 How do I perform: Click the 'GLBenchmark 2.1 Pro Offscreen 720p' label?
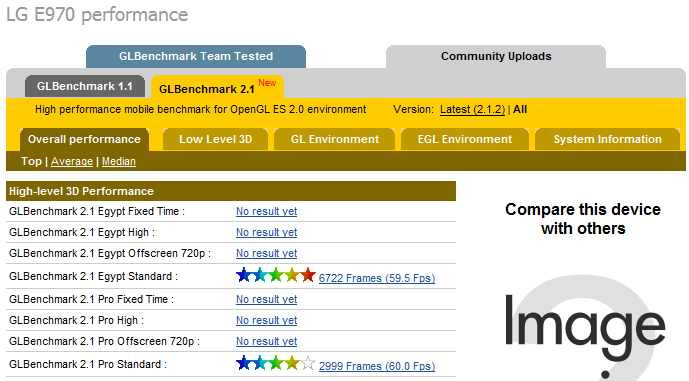[104, 341]
